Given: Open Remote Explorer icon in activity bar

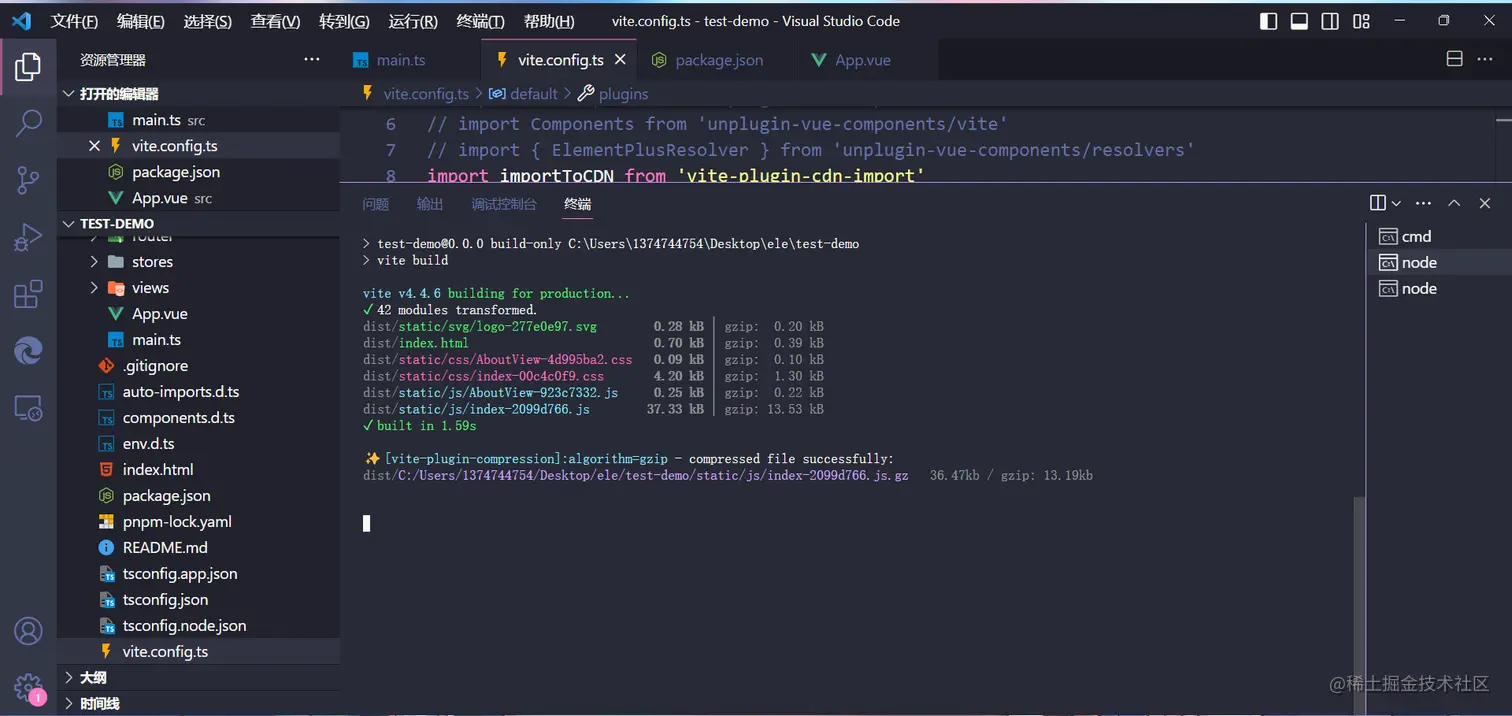Looking at the screenshot, I should pyautogui.click(x=28, y=407).
